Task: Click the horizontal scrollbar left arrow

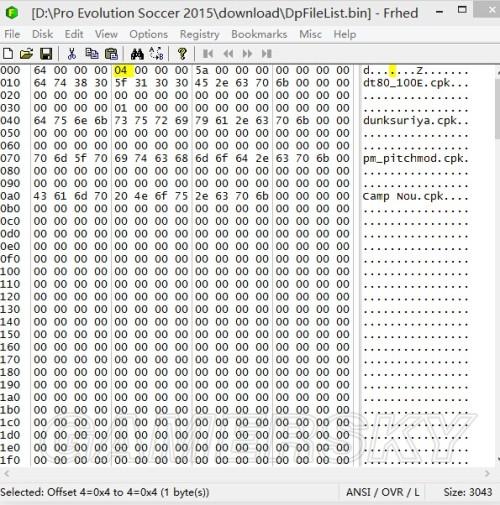Action: pyautogui.click(x=6, y=473)
